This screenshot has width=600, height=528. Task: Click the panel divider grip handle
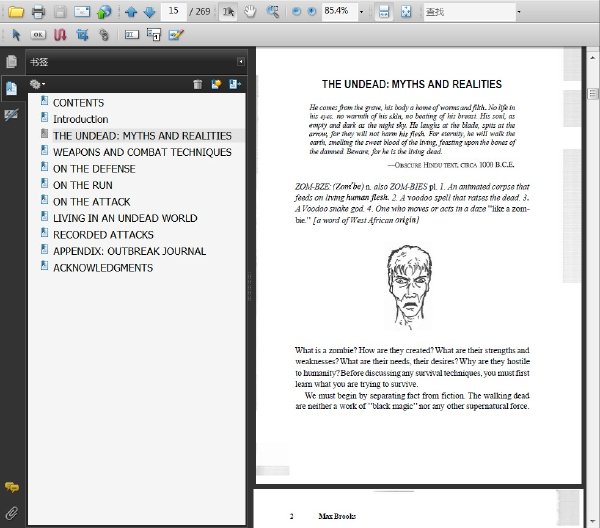pyautogui.click(x=250, y=286)
